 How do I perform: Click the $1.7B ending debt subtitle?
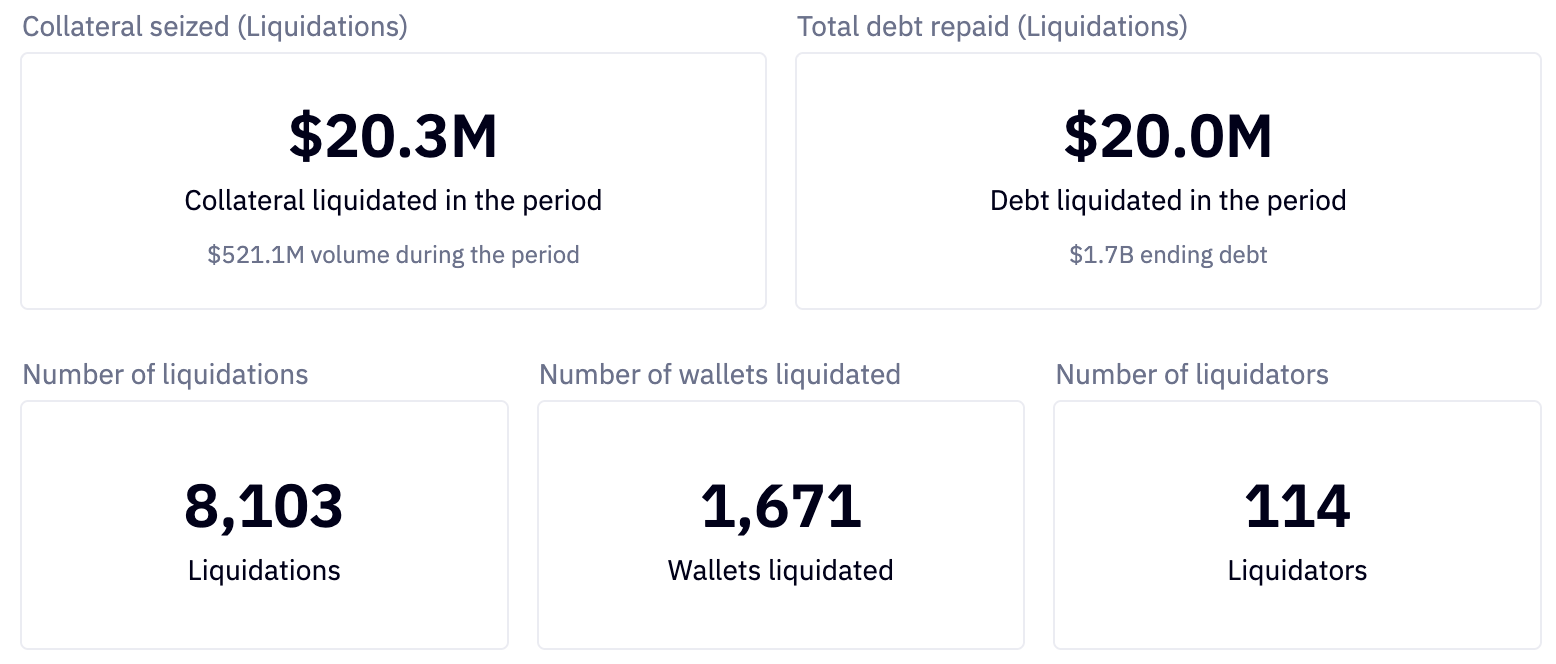coord(1168,255)
